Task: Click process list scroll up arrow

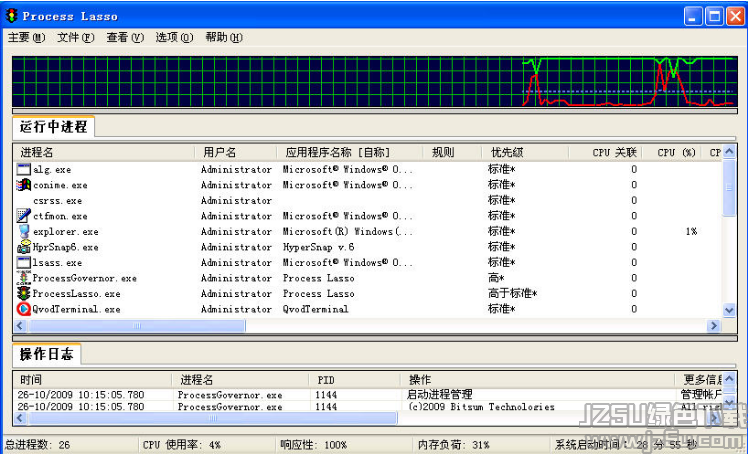Action: click(x=729, y=152)
